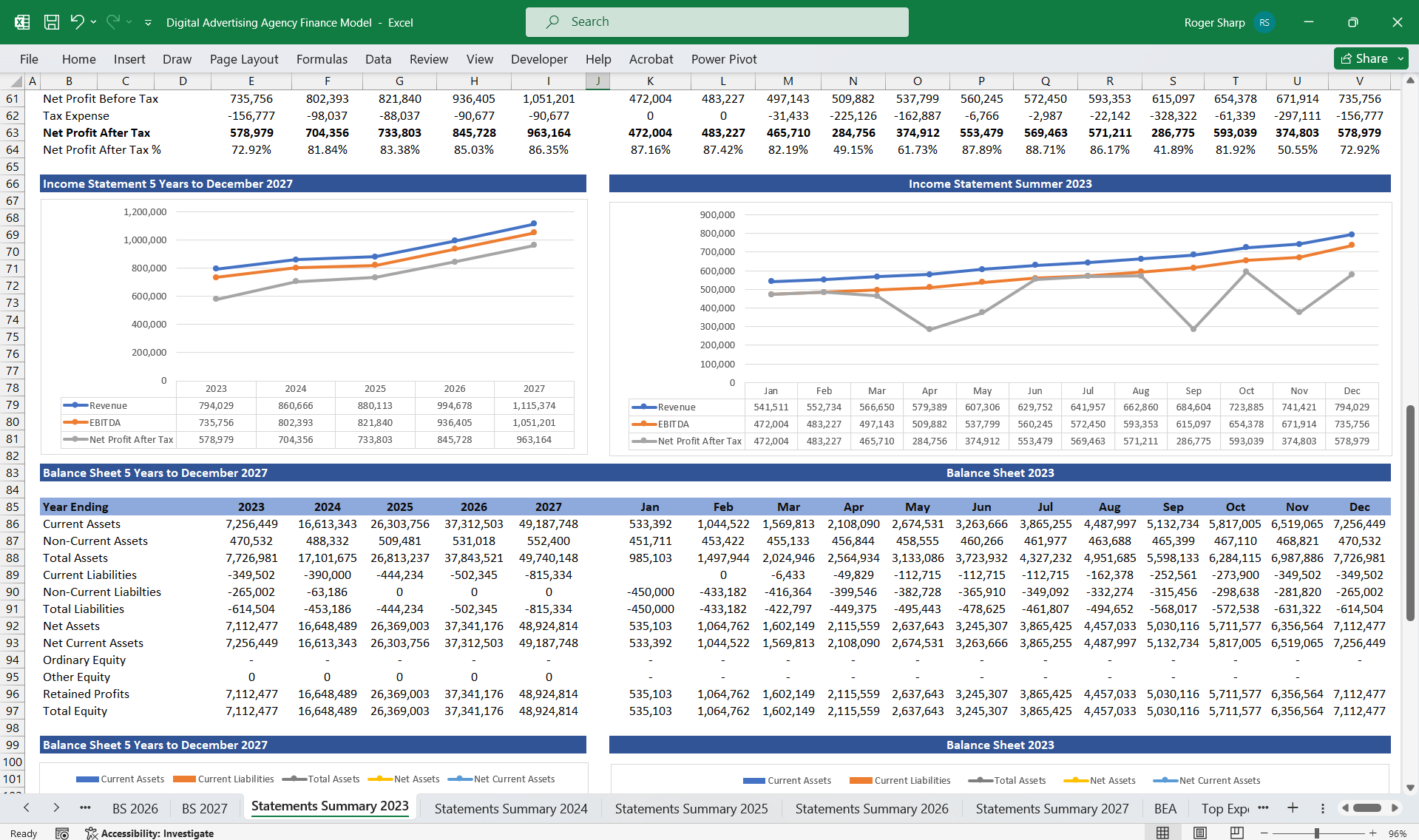Click the Save icon
The height and width of the screenshot is (840, 1419).
pyautogui.click(x=51, y=21)
